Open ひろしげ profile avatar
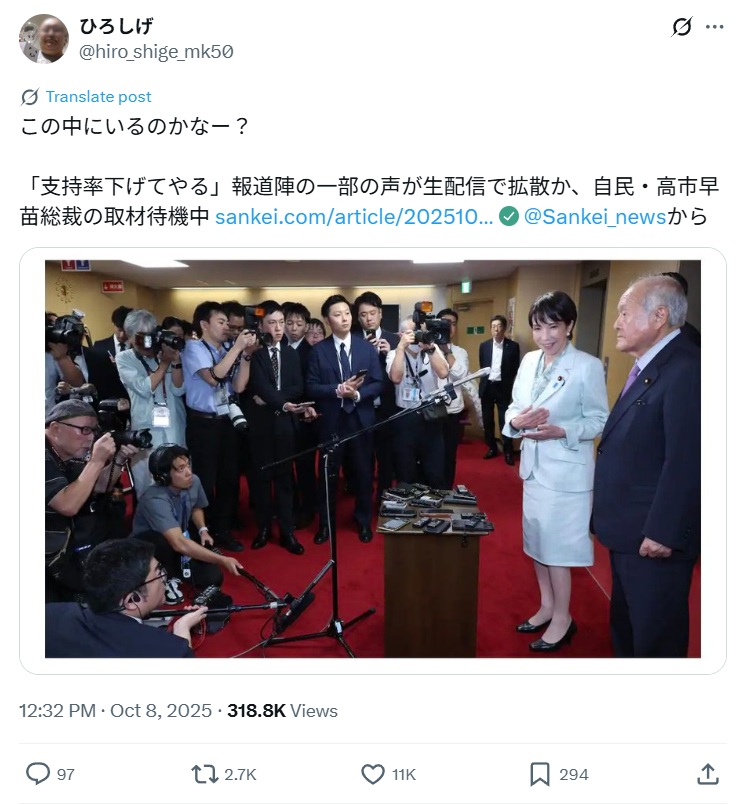 (x=44, y=39)
